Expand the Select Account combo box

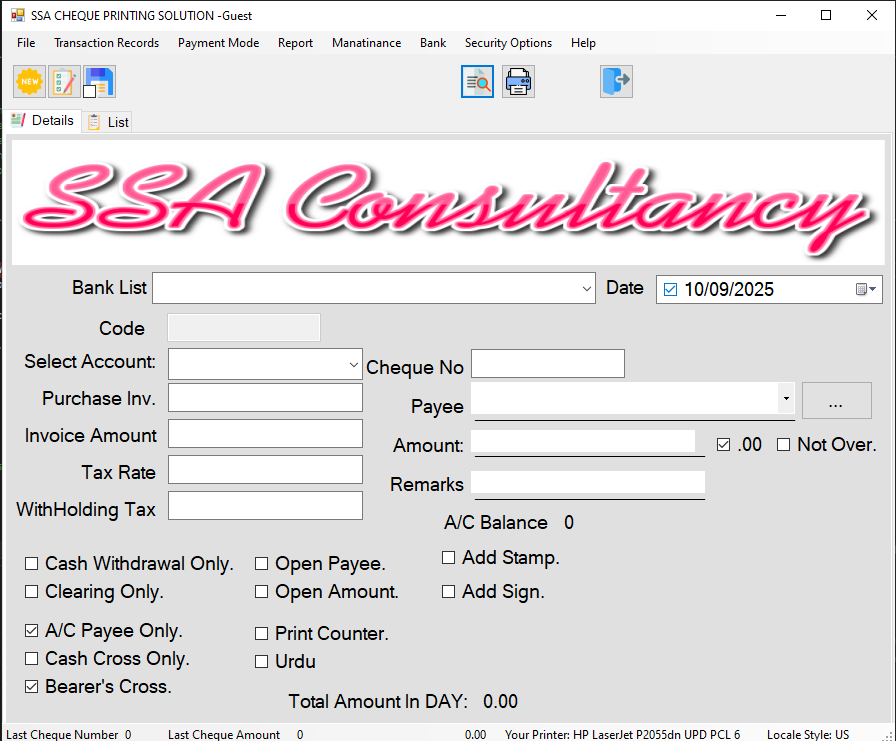[x=354, y=363]
